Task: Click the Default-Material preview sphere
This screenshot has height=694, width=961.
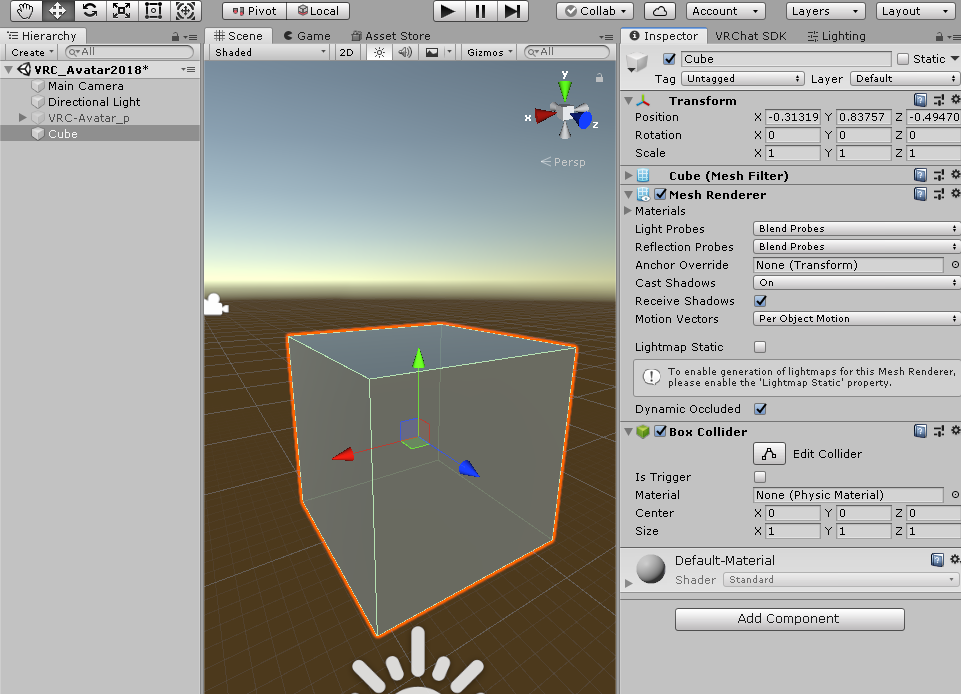Action: click(x=650, y=569)
